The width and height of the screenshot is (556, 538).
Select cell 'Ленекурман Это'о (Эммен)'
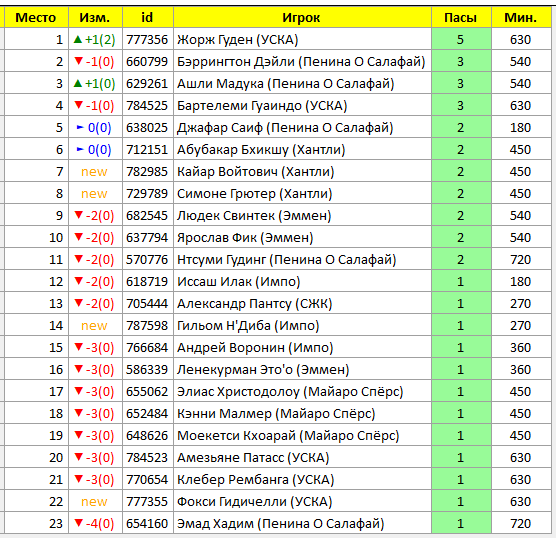(302, 369)
